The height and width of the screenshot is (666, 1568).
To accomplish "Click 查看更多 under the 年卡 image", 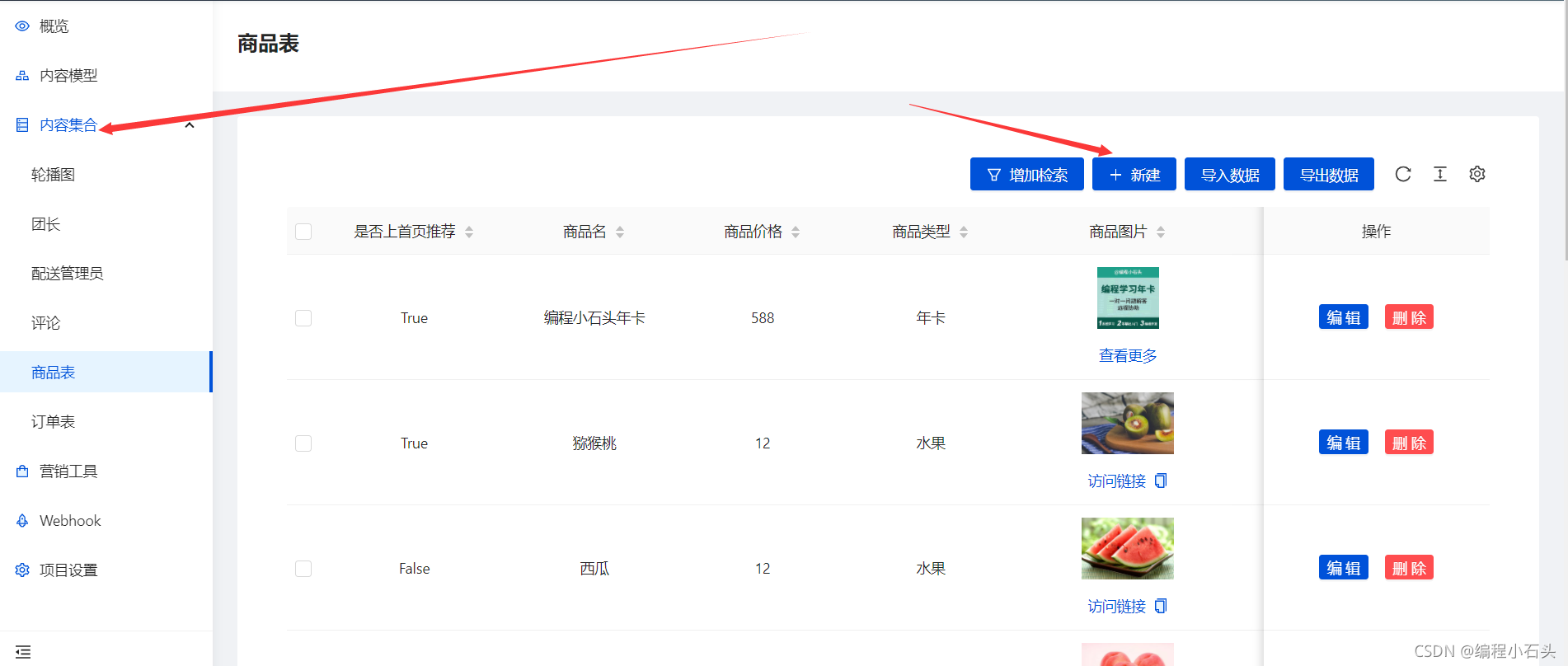I will (x=1128, y=355).
